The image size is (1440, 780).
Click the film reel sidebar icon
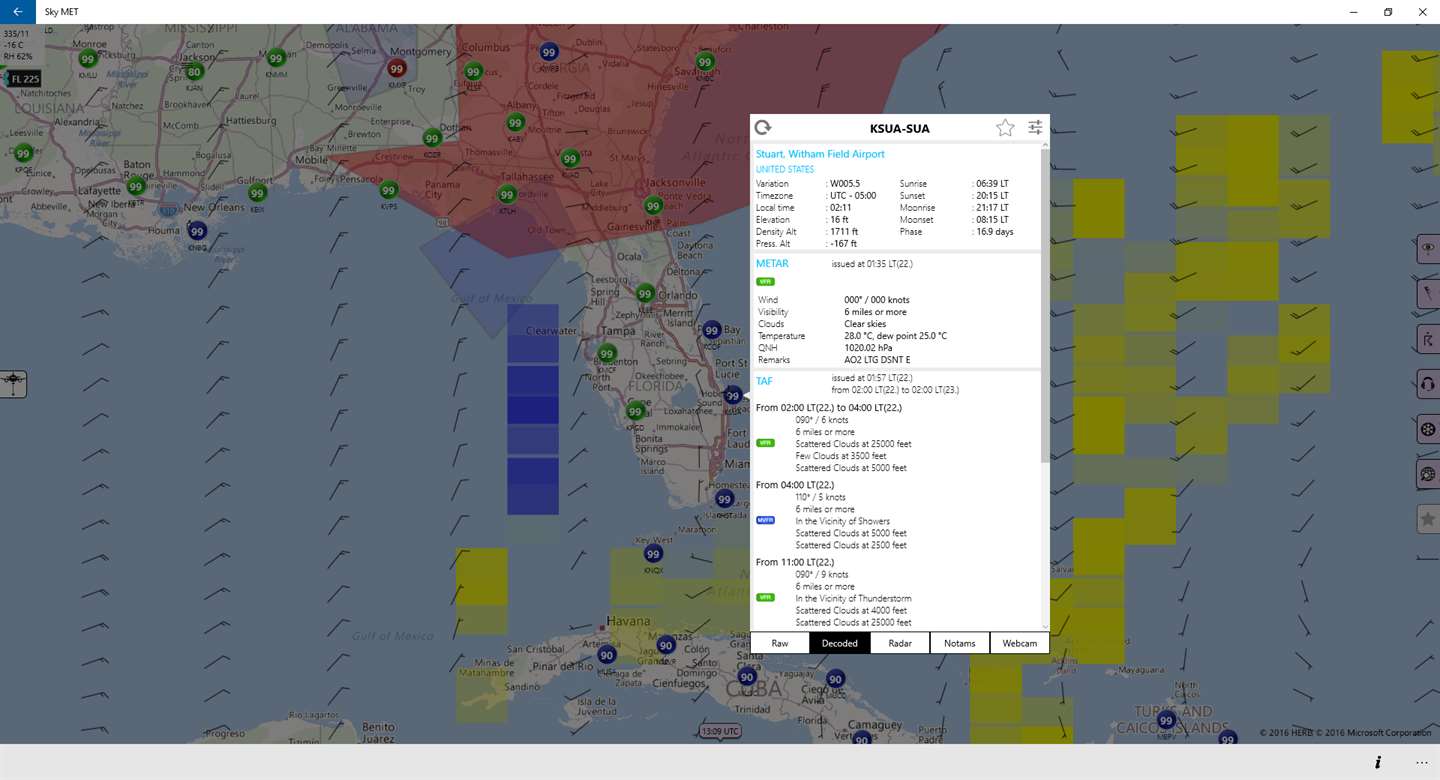pos(1428,430)
